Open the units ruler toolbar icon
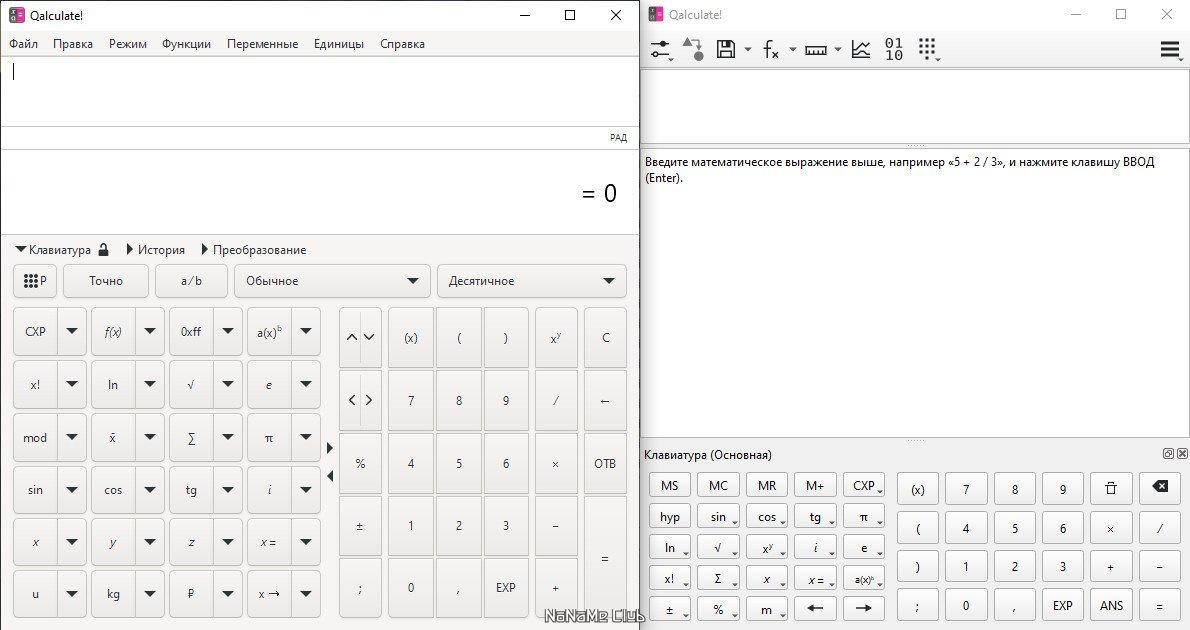Viewport: 1190px width, 630px height. coord(816,50)
